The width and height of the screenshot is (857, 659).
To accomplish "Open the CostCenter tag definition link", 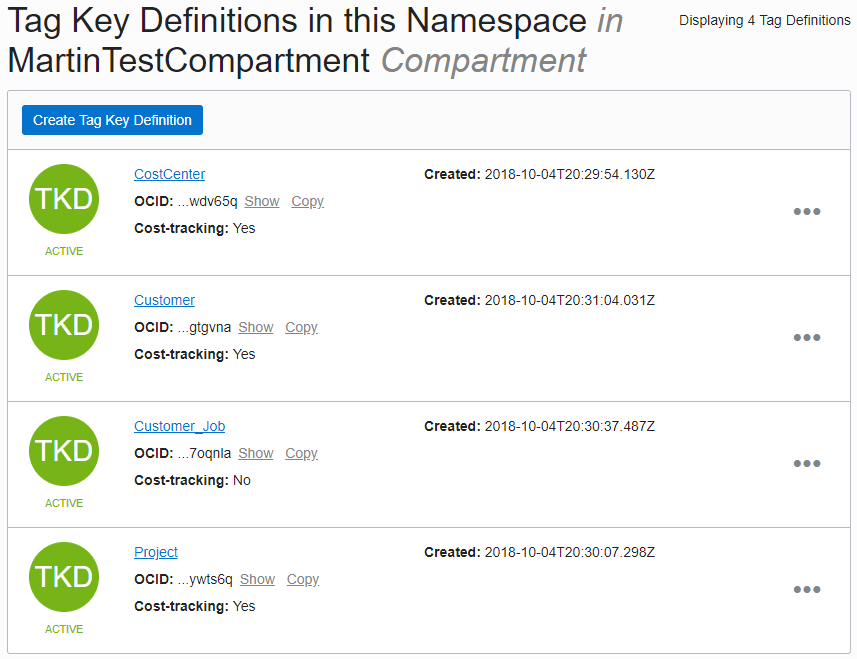I will (x=169, y=174).
